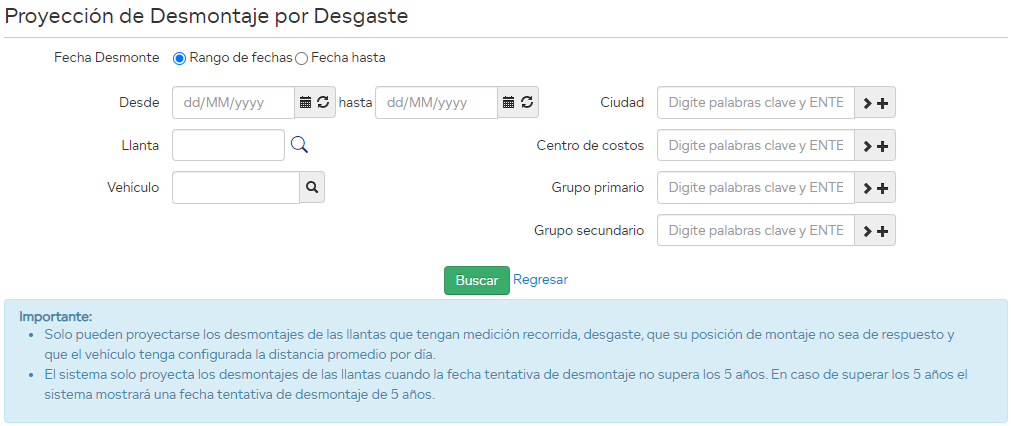Select the Rango de fechas radio option
This screenshot has width=1011, height=426.
coord(180,58)
